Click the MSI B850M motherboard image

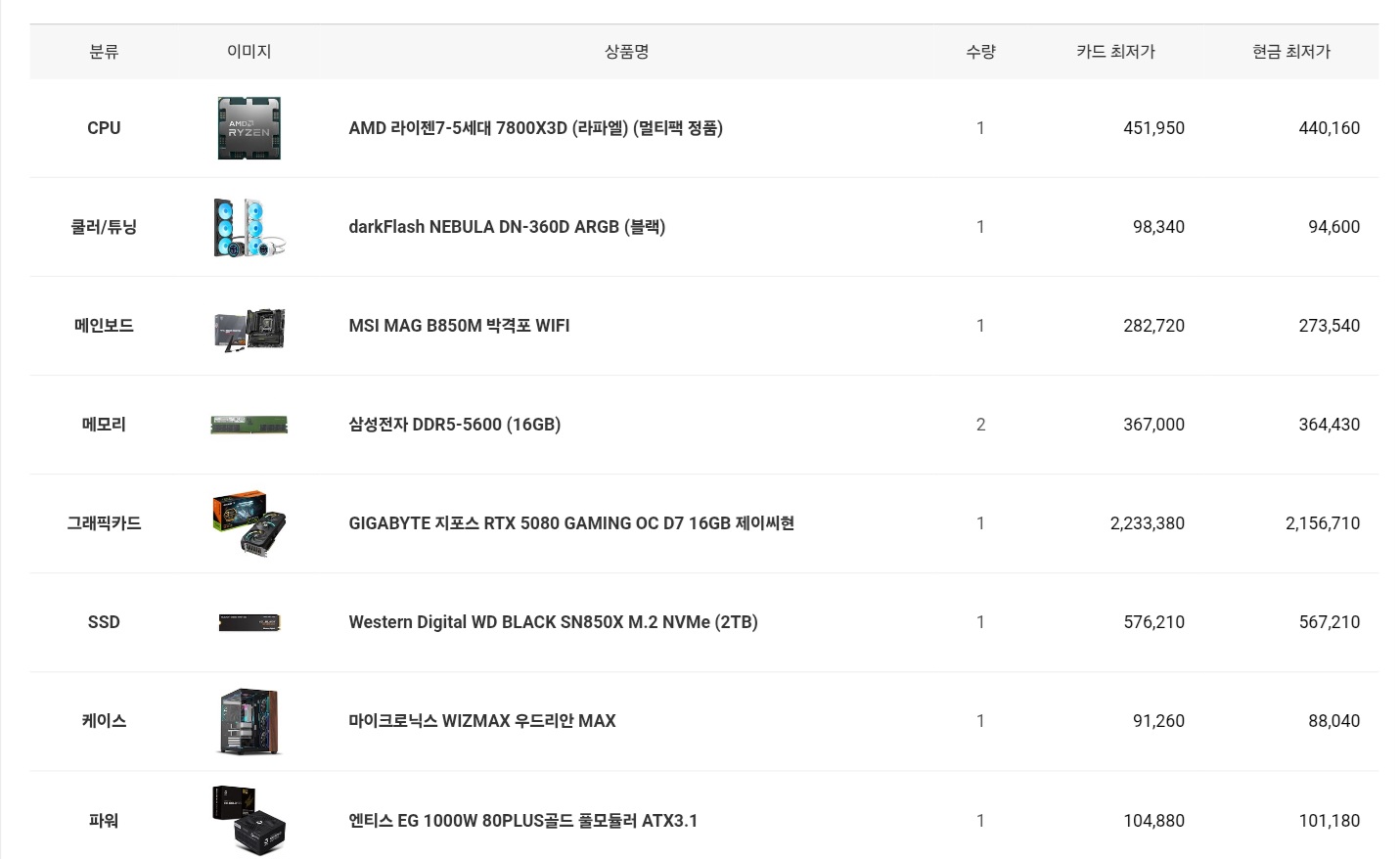(x=248, y=327)
